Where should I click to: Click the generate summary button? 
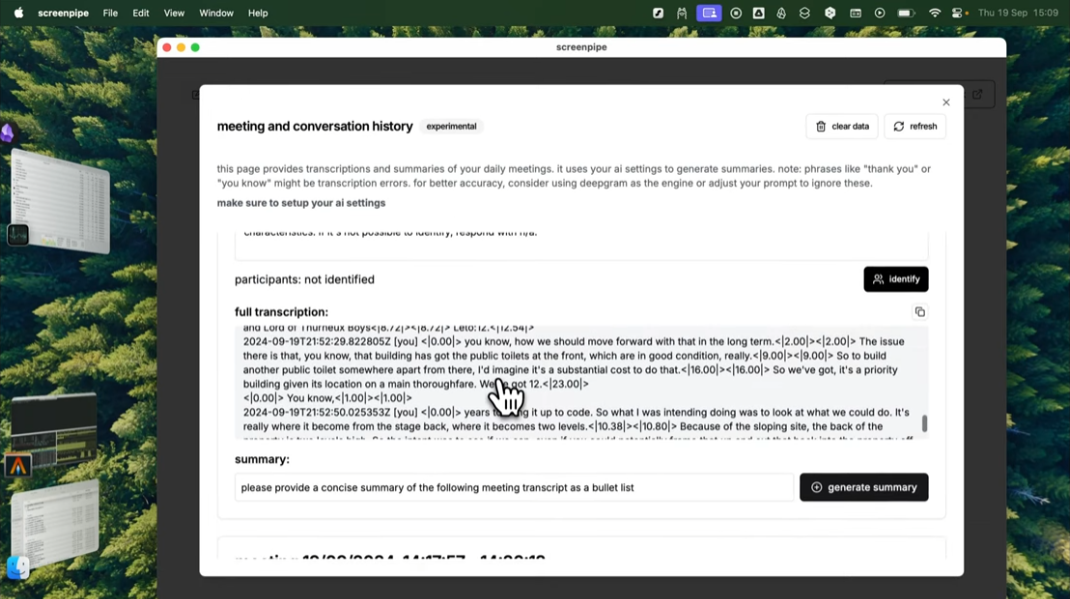(863, 487)
